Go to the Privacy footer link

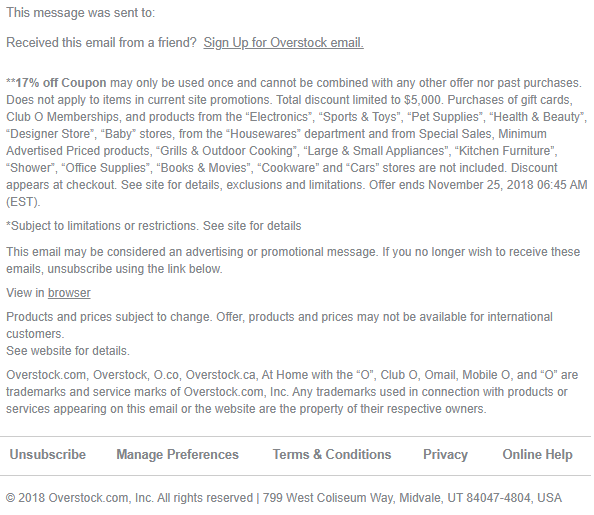tap(446, 454)
